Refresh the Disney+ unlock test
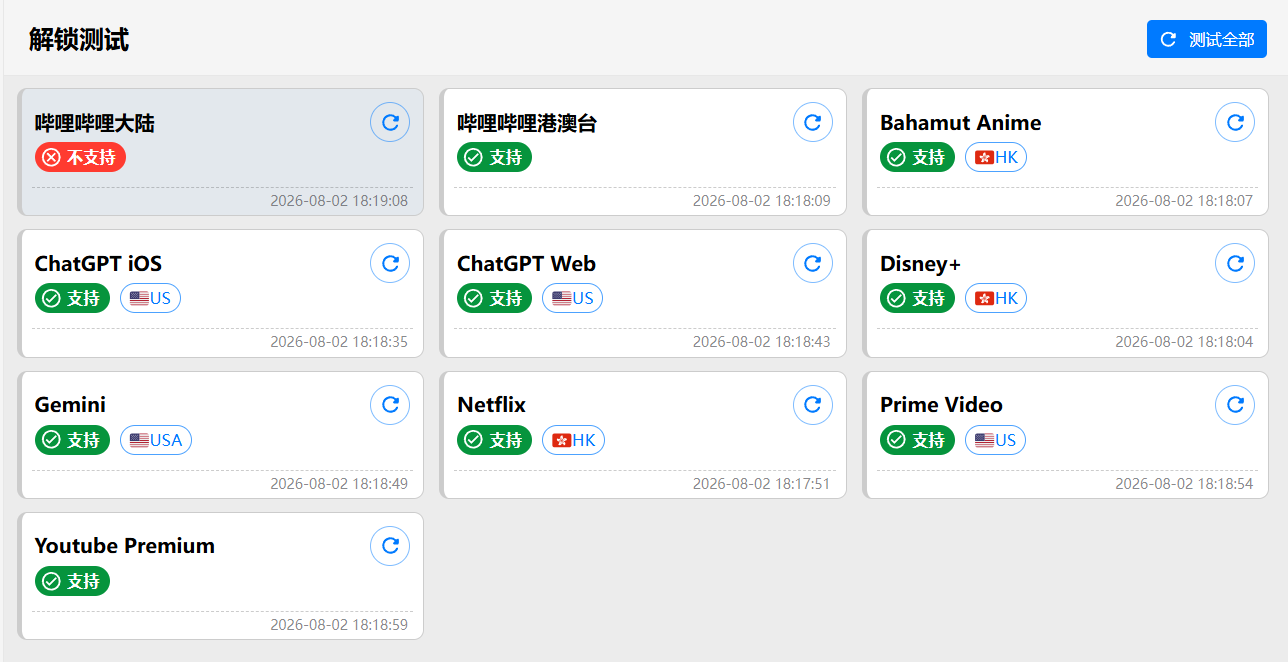The width and height of the screenshot is (1288, 662). click(1235, 263)
